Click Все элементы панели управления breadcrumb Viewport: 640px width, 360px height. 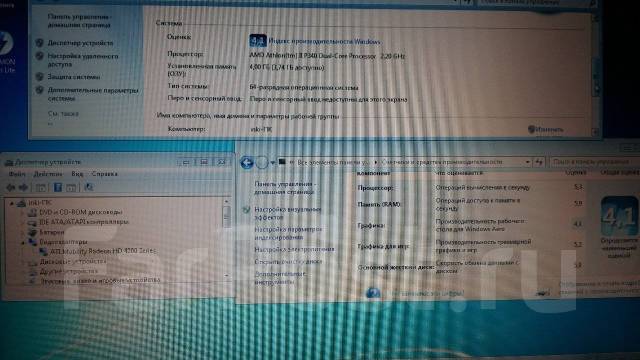(x=333, y=162)
